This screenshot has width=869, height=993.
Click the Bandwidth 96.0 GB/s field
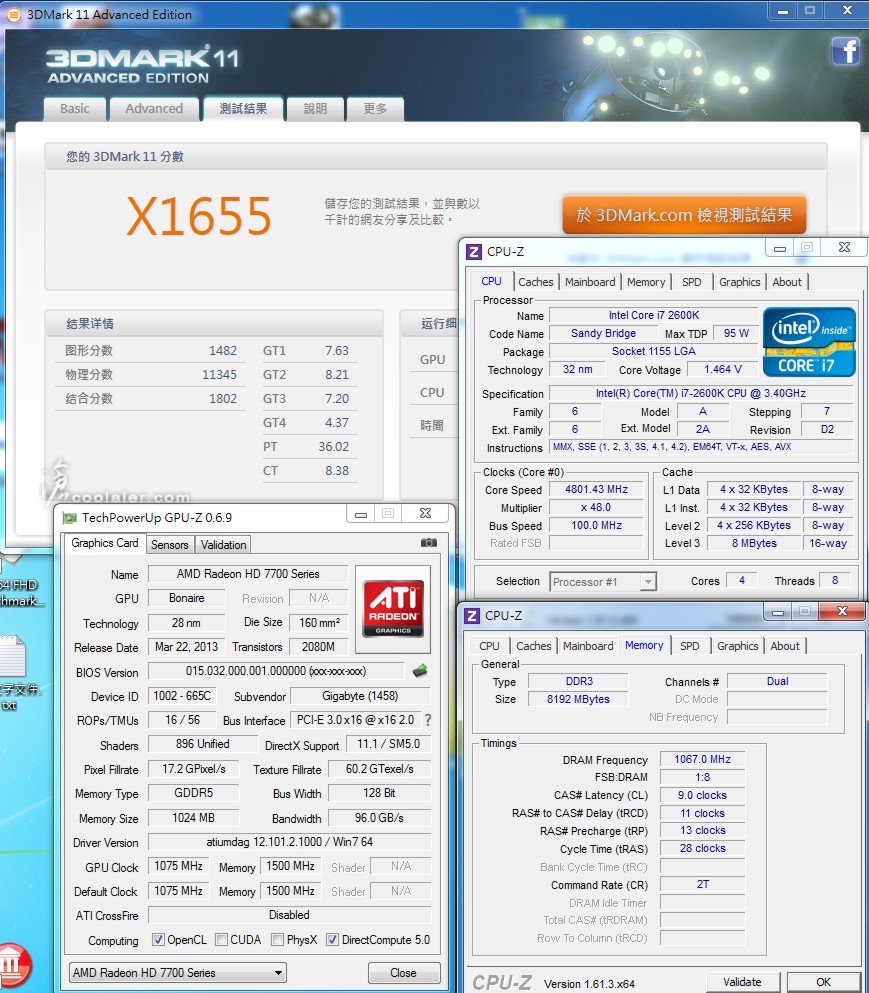point(379,818)
